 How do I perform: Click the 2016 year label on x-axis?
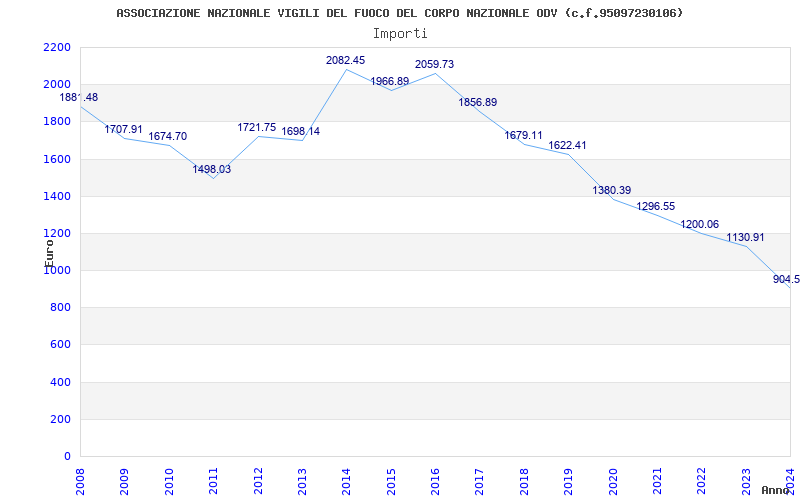[436, 481]
